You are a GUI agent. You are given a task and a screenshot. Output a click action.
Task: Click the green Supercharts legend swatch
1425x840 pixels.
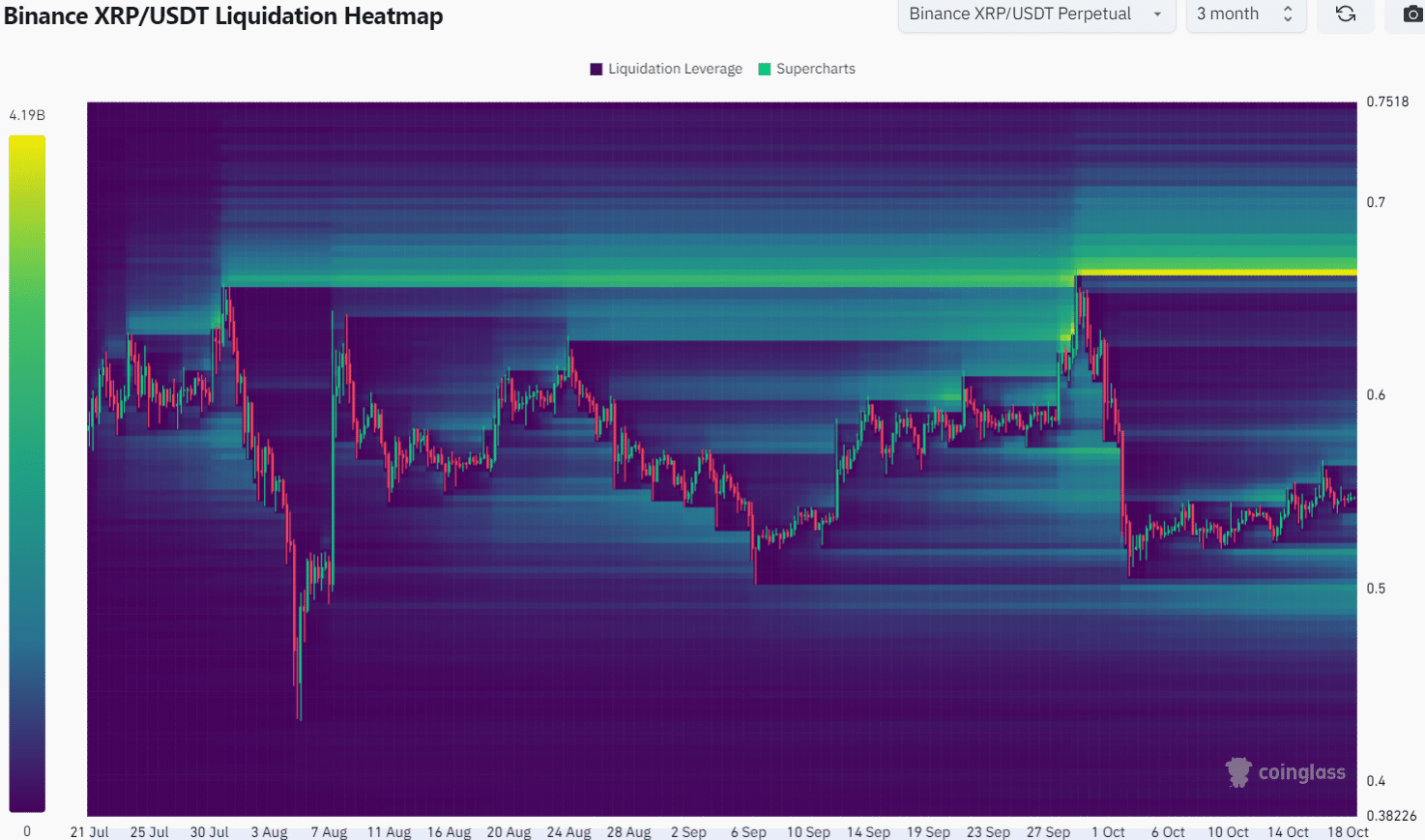tap(765, 69)
